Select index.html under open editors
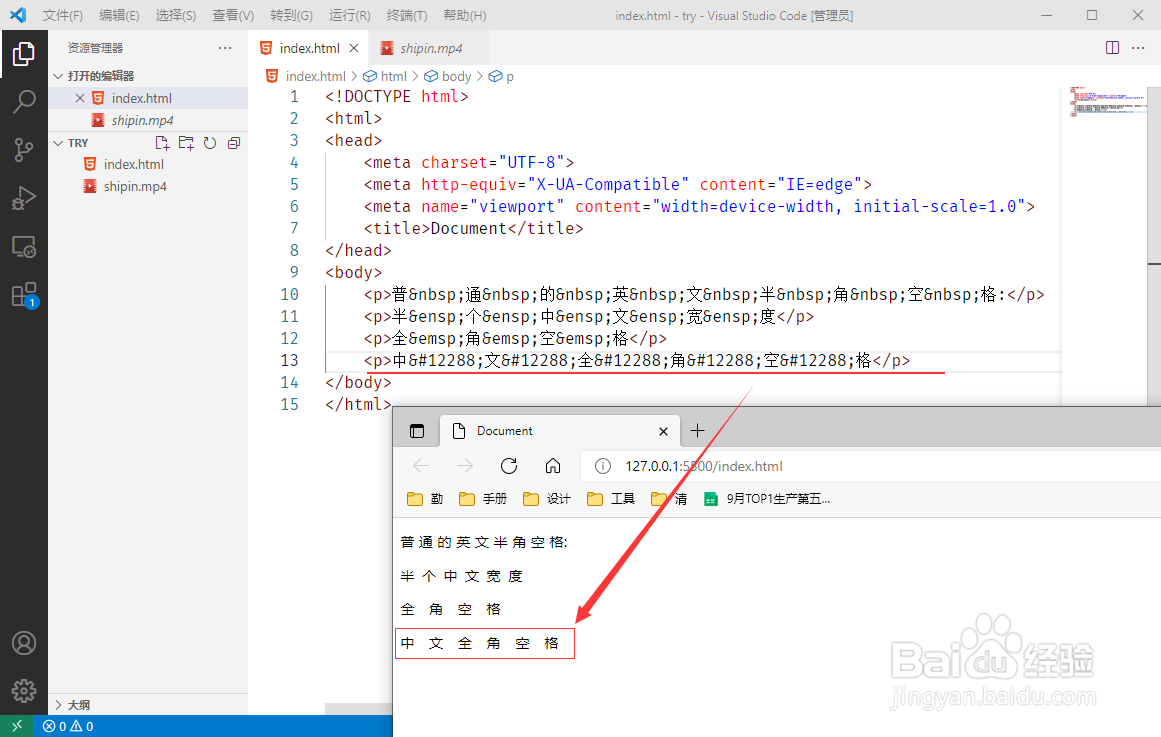 (148, 99)
